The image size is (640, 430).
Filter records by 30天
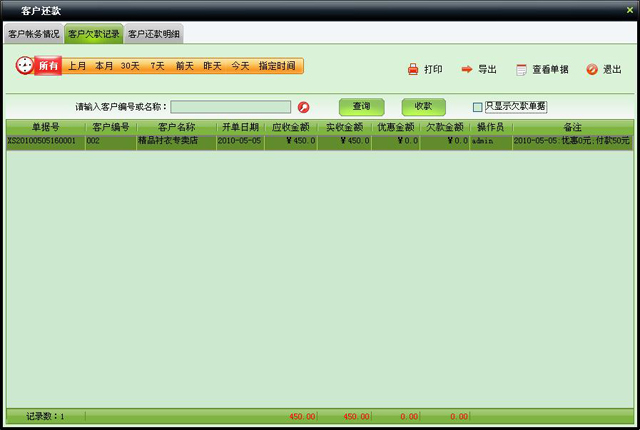[130, 66]
